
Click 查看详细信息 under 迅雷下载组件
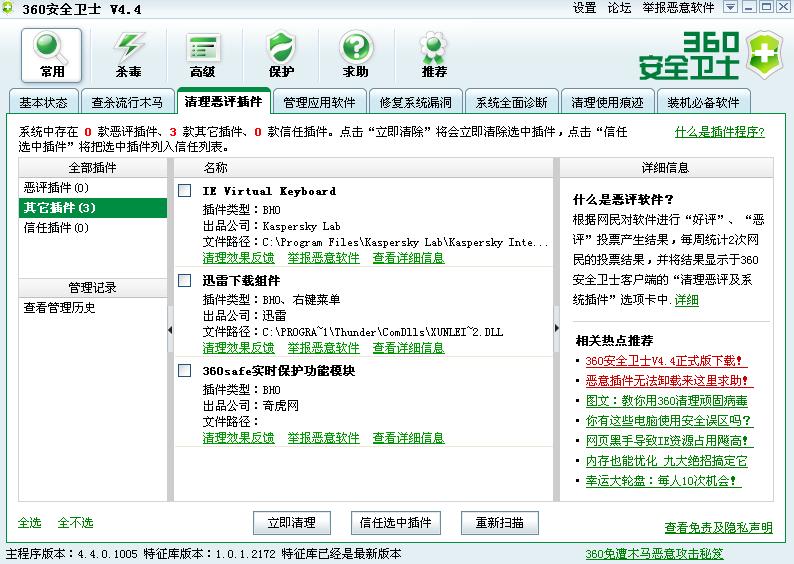pos(409,348)
